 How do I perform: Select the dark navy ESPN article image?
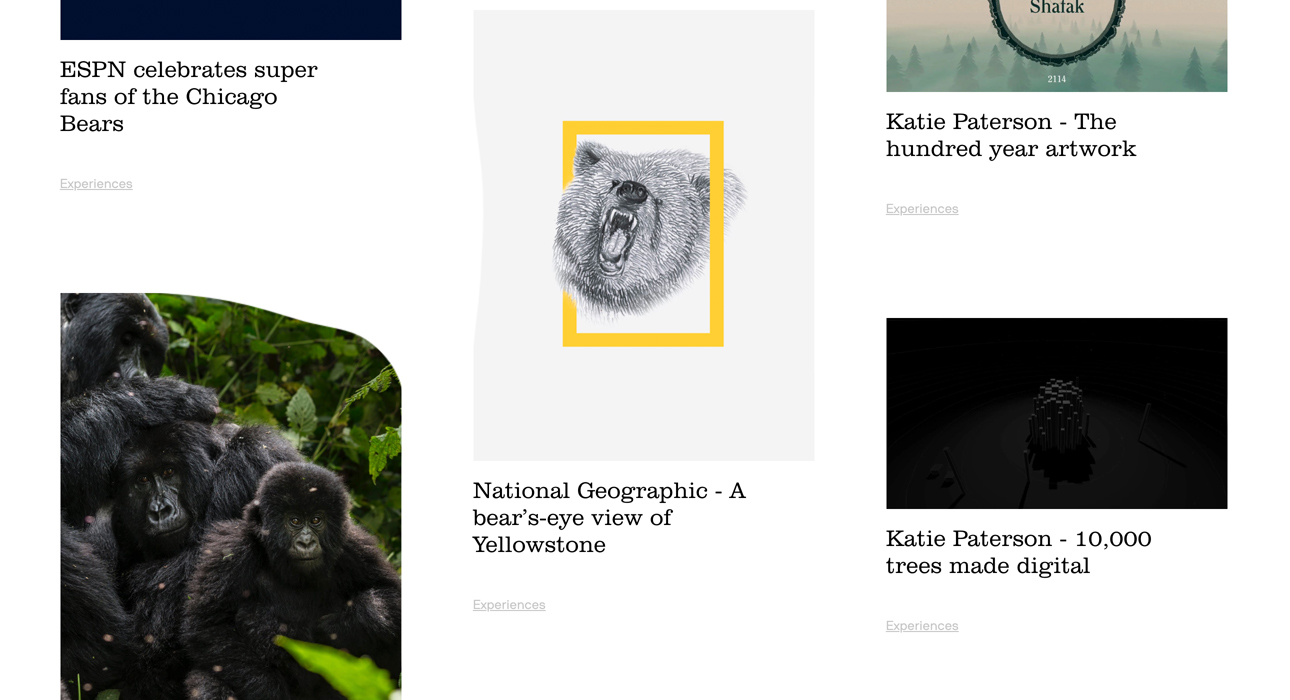[231, 20]
